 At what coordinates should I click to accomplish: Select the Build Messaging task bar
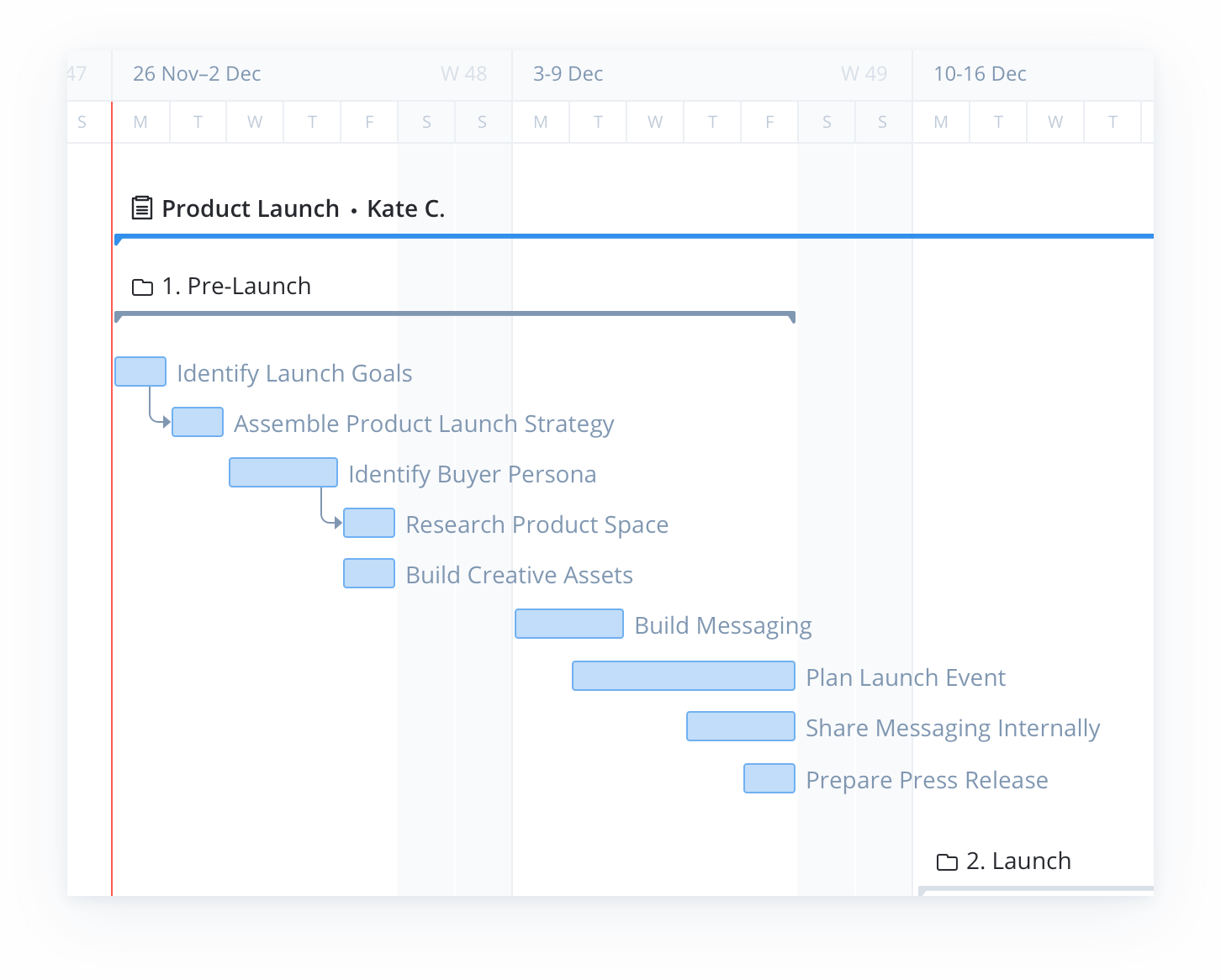pyautogui.click(x=569, y=624)
